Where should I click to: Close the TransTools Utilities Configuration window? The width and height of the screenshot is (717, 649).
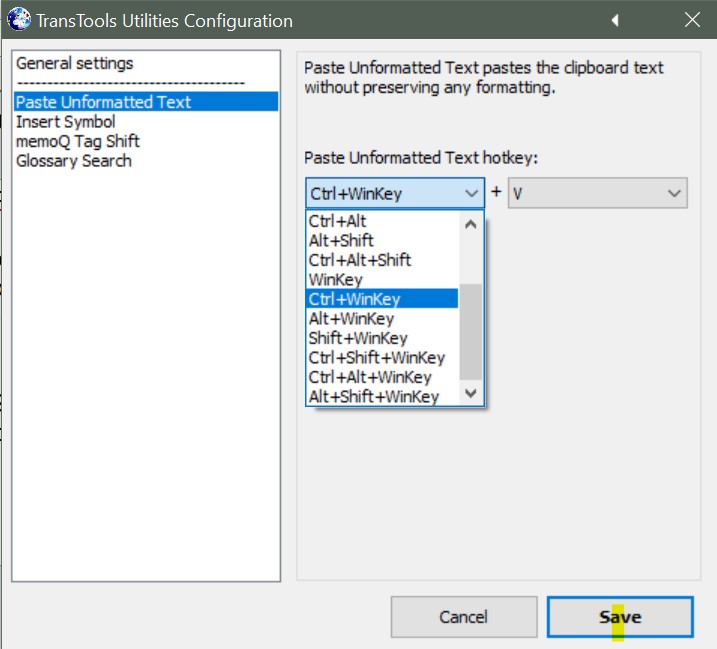(692, 20)
